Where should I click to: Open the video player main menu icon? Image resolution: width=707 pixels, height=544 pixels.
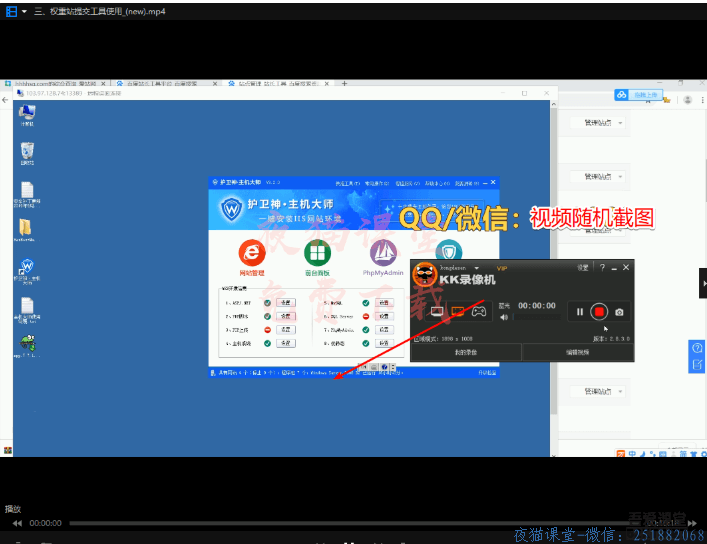point(11,11)
